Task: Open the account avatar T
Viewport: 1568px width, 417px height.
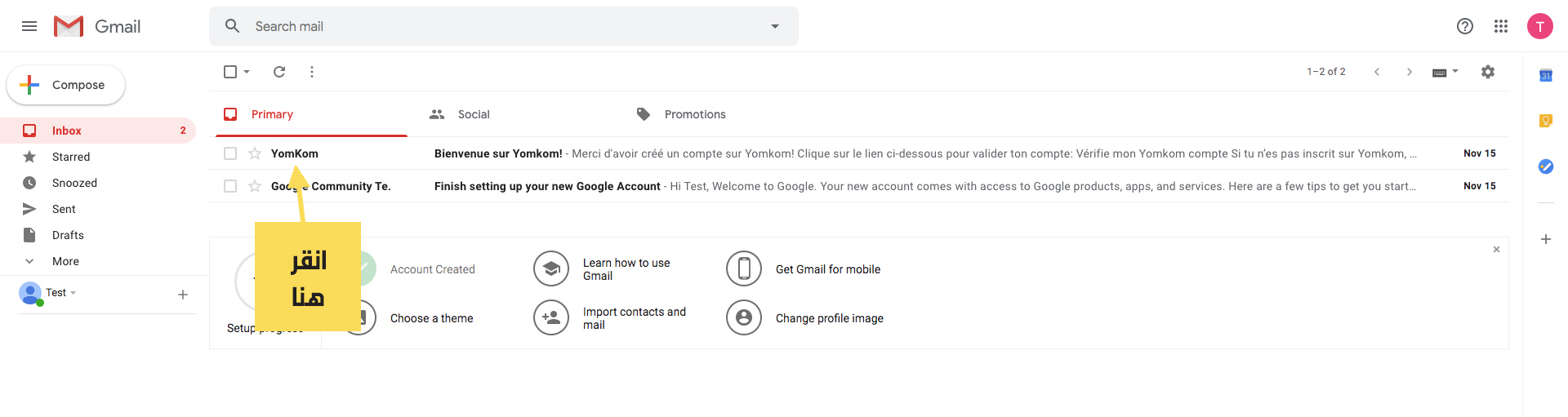Action: point(1540,26)
